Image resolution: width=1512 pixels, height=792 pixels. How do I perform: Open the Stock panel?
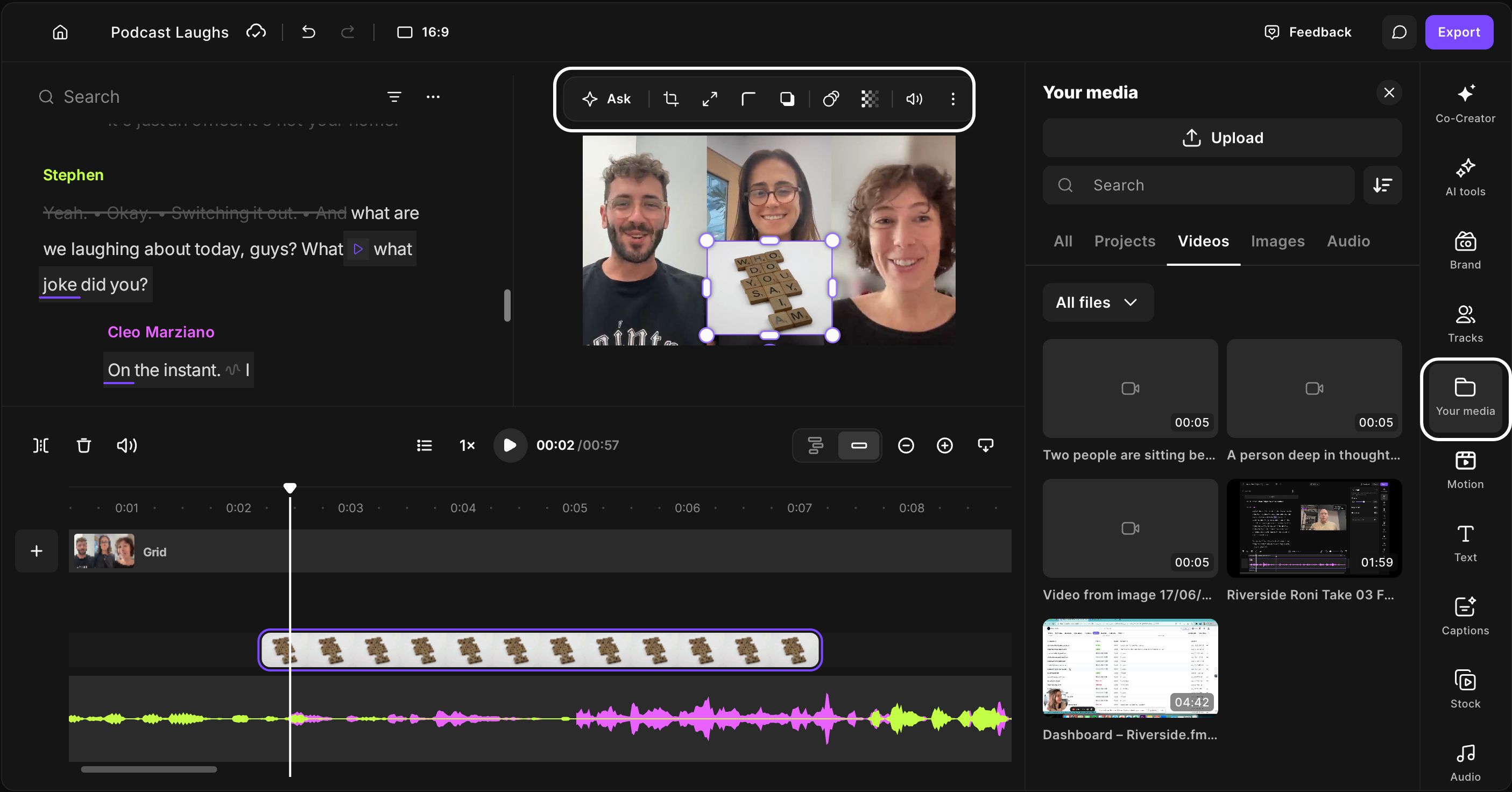coord(1465,689)
